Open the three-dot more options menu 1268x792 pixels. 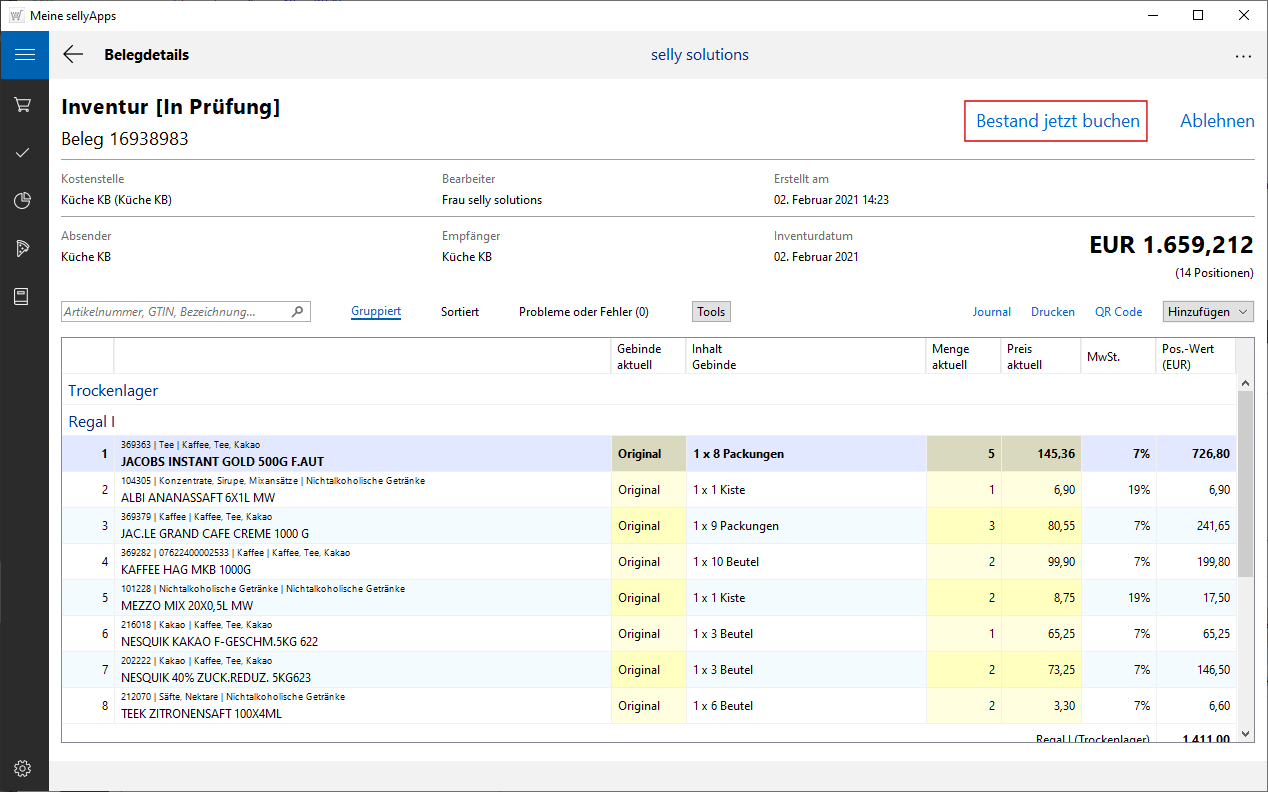tap(1243, 56)
